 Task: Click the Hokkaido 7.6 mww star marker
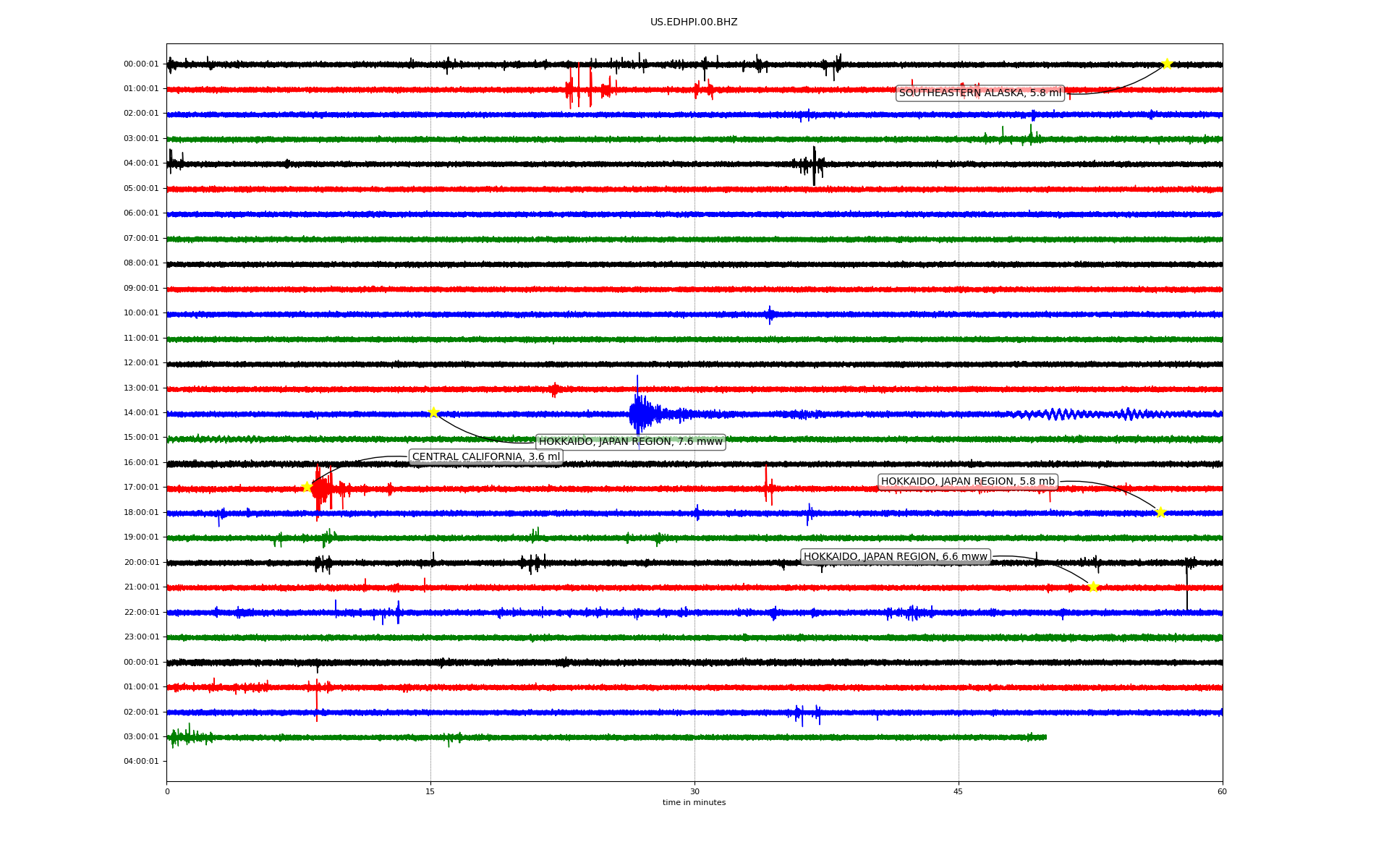tap(433, 412)
